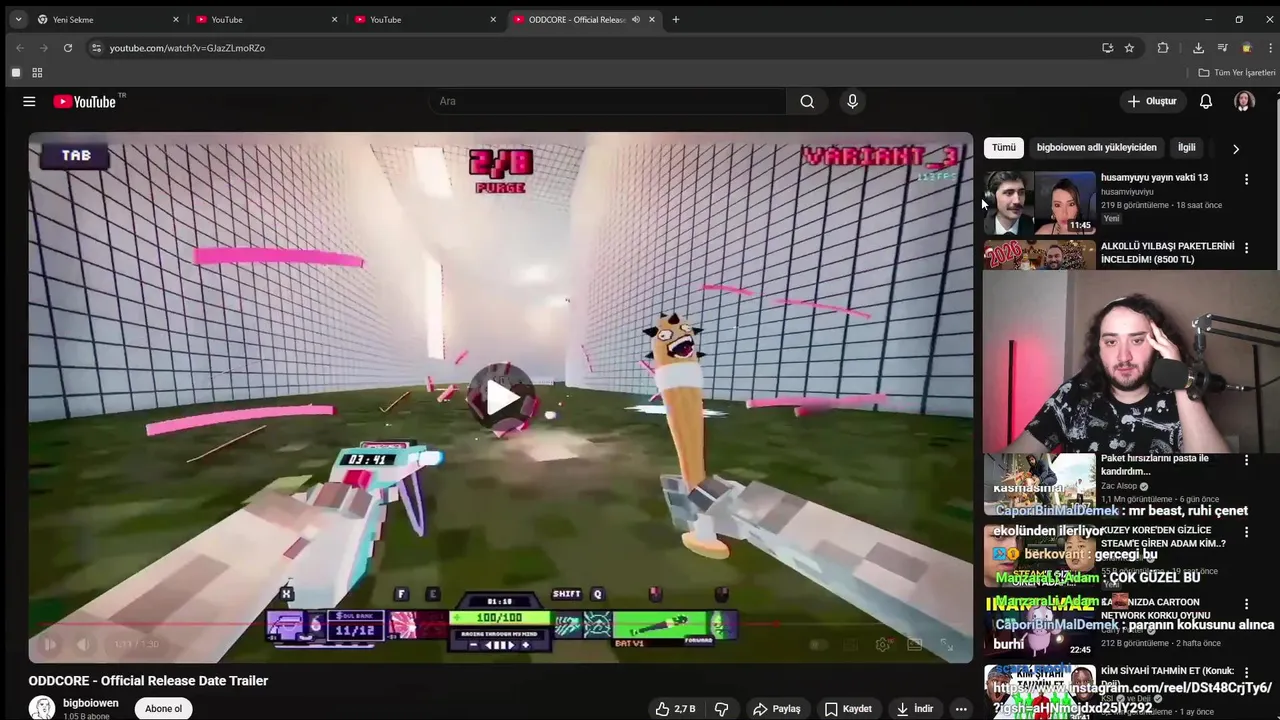The width and height of the screenshot is (1280, 720).
Task: Open more actions three-dot menu under video
Action: point(960,709)
